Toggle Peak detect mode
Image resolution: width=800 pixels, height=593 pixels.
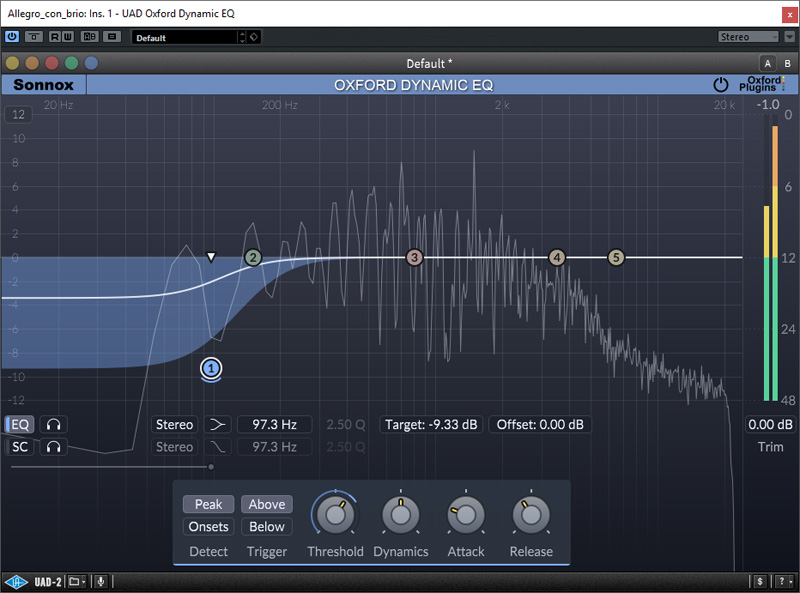click(208, 504)
